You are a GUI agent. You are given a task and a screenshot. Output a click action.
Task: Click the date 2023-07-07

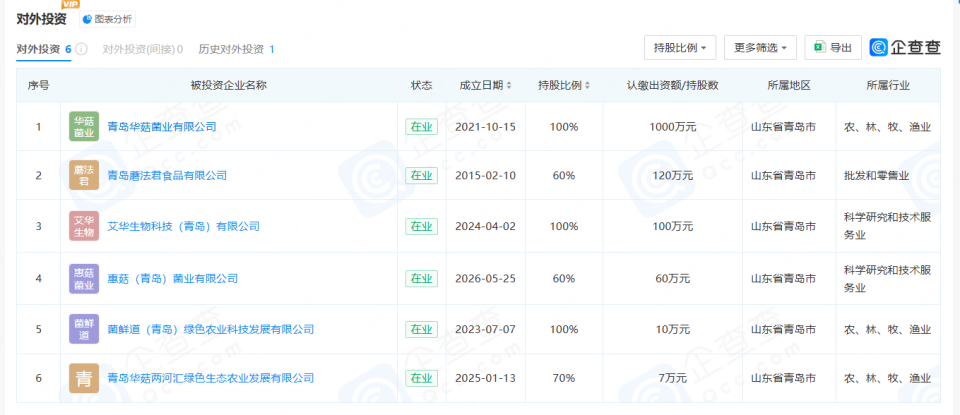[x=486, y=329]
